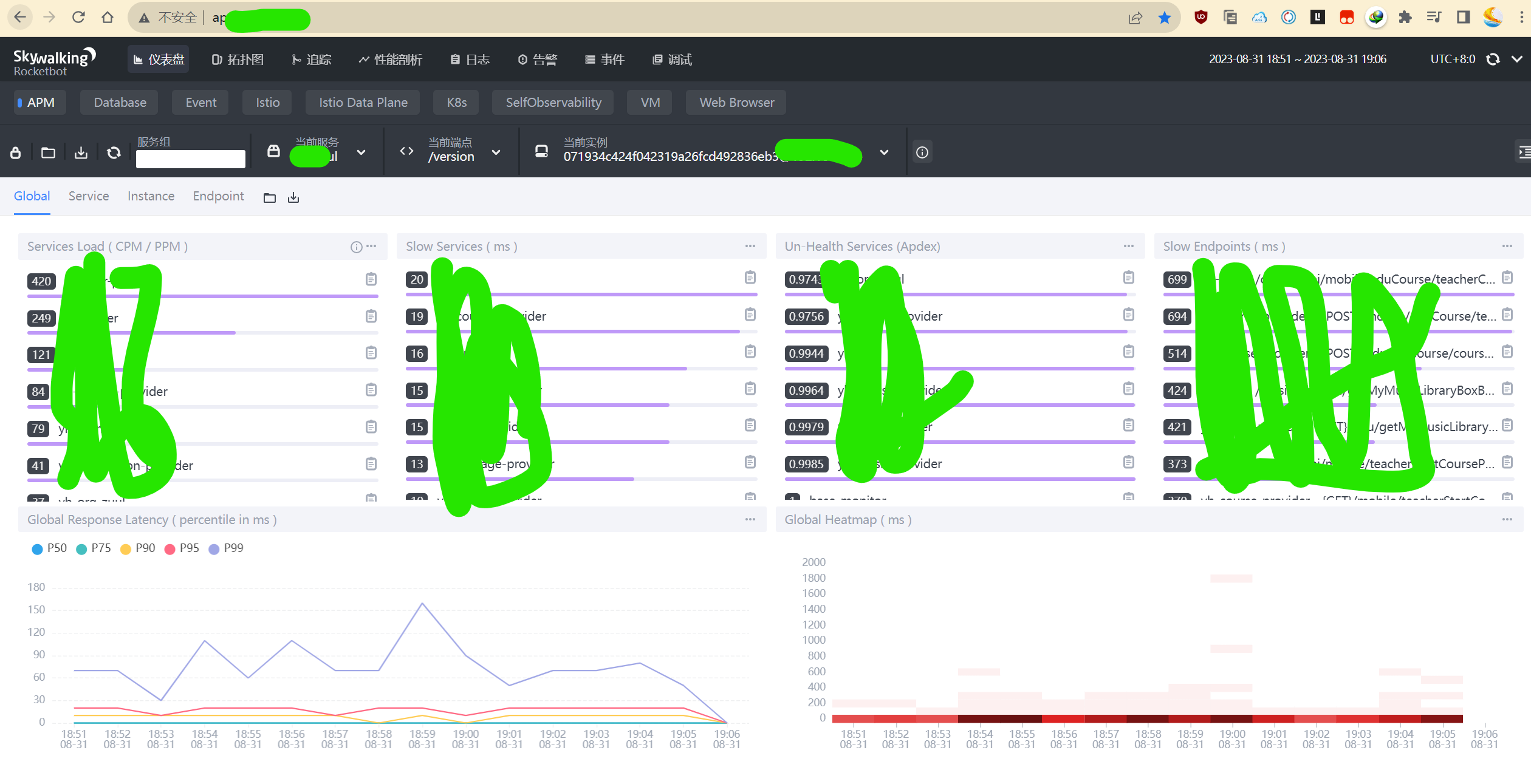Select the Web Browser dashboard group
Screen dimensions: 1531x784
click(x=736, y=103)
